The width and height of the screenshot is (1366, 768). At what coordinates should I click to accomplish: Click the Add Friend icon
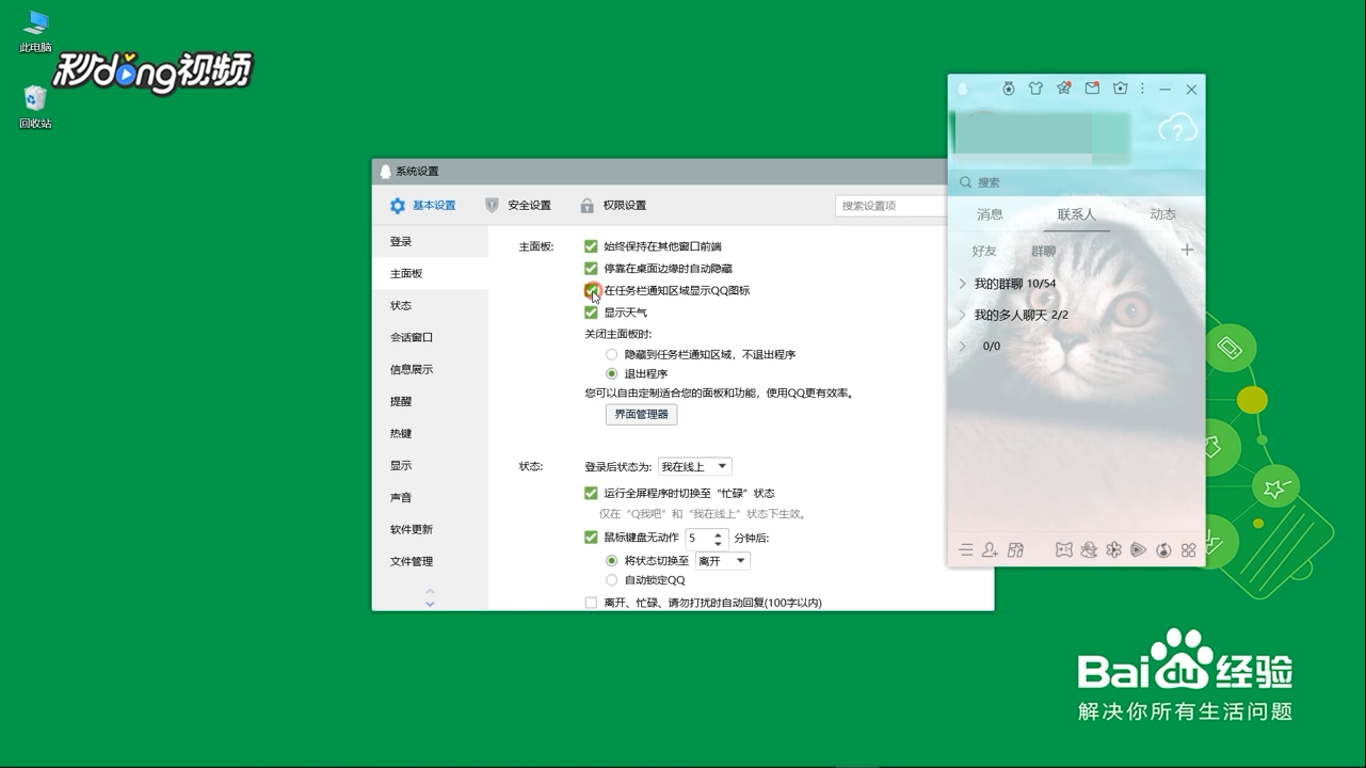tap(989, 551)
